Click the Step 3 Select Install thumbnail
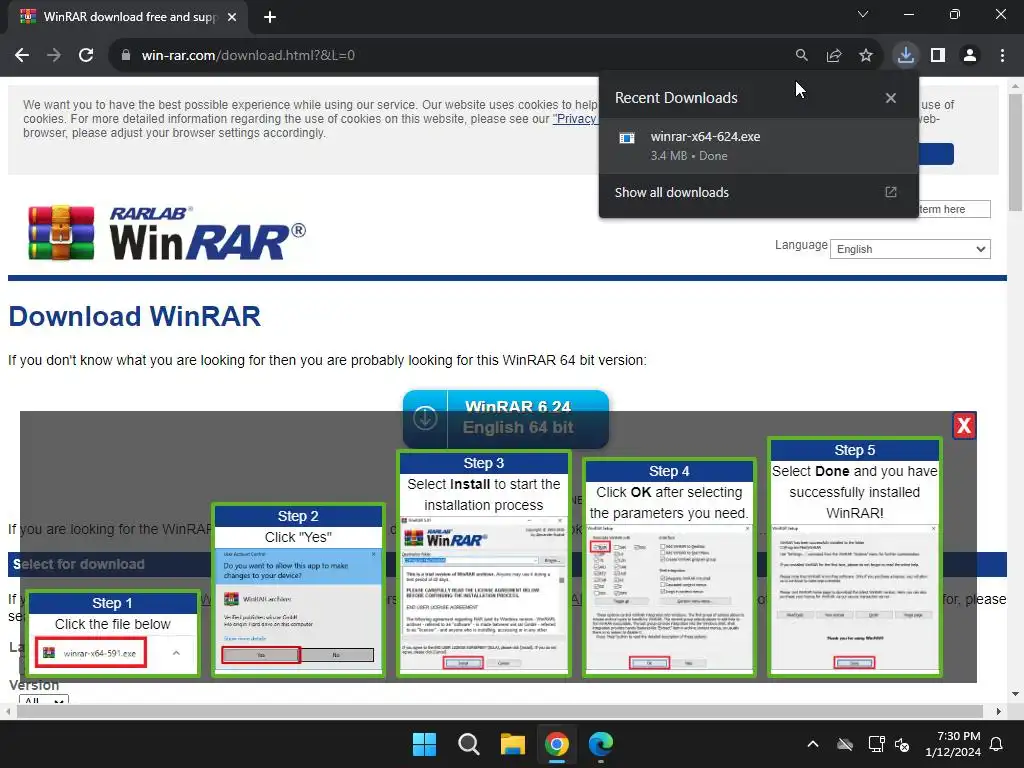This screenshot has width=1024, height=768. point(483,564)
